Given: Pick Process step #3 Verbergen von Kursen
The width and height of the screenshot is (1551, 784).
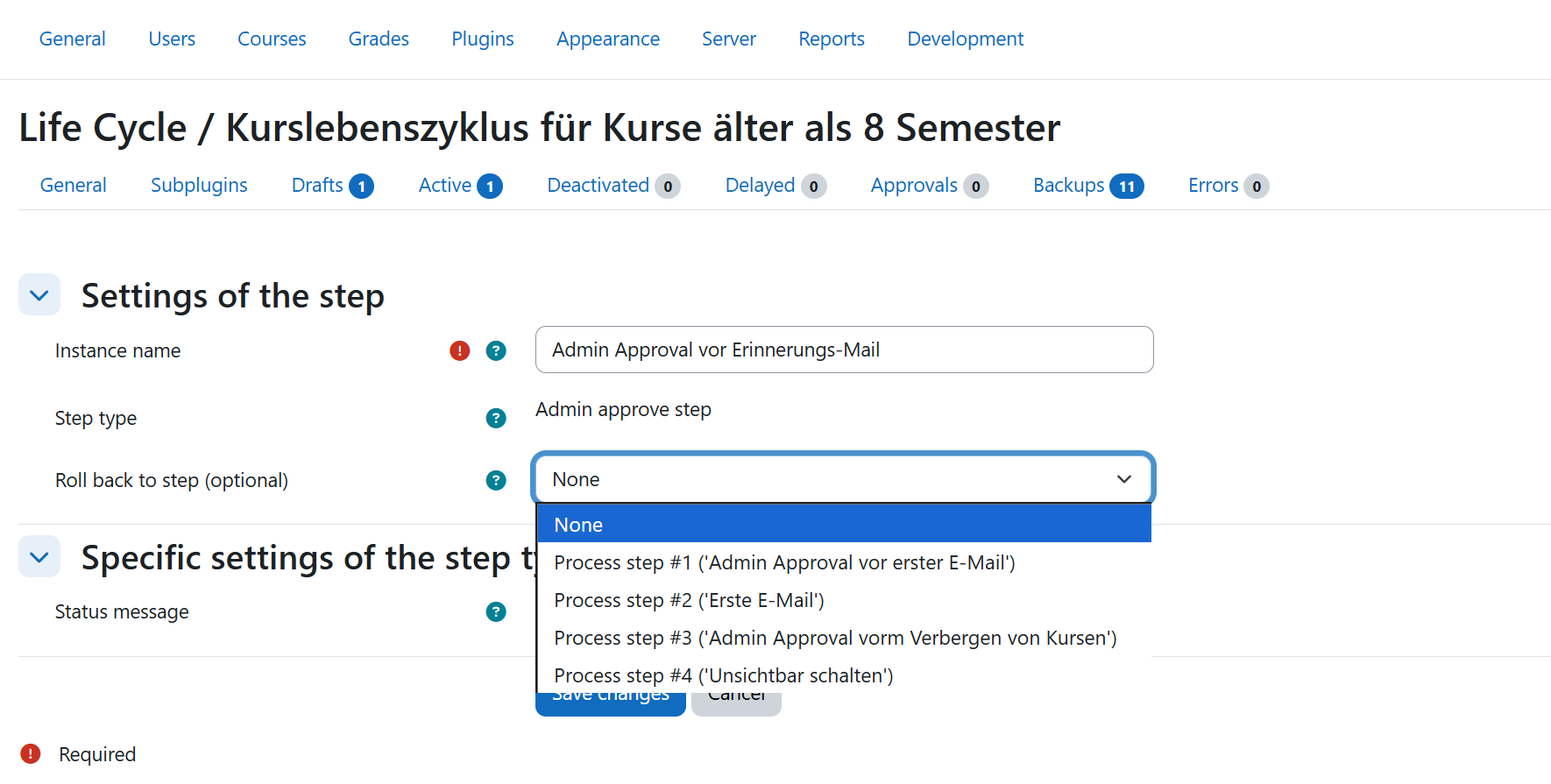Looking at the screenshot, I should (835, 638).
